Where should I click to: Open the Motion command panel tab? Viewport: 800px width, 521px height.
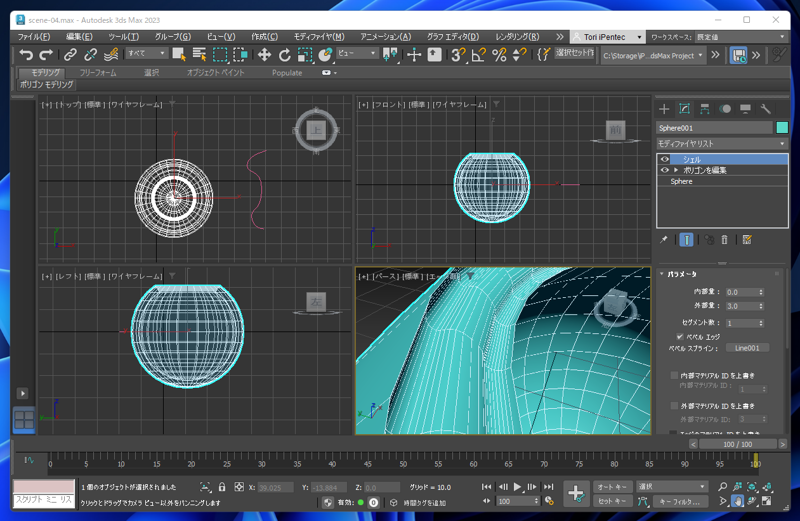pos(725,109)
